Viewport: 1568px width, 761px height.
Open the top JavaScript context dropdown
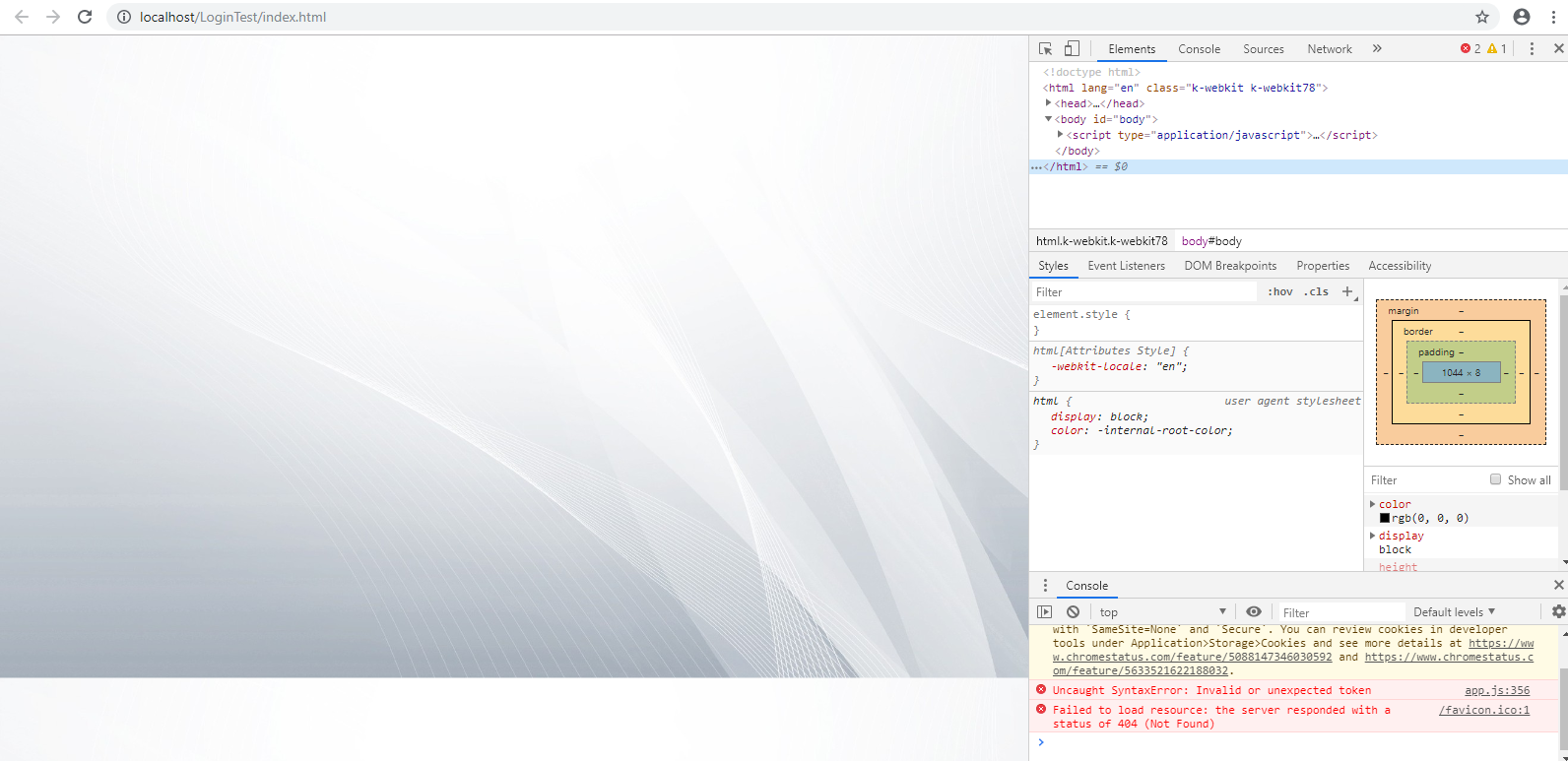coord(1162,612)
